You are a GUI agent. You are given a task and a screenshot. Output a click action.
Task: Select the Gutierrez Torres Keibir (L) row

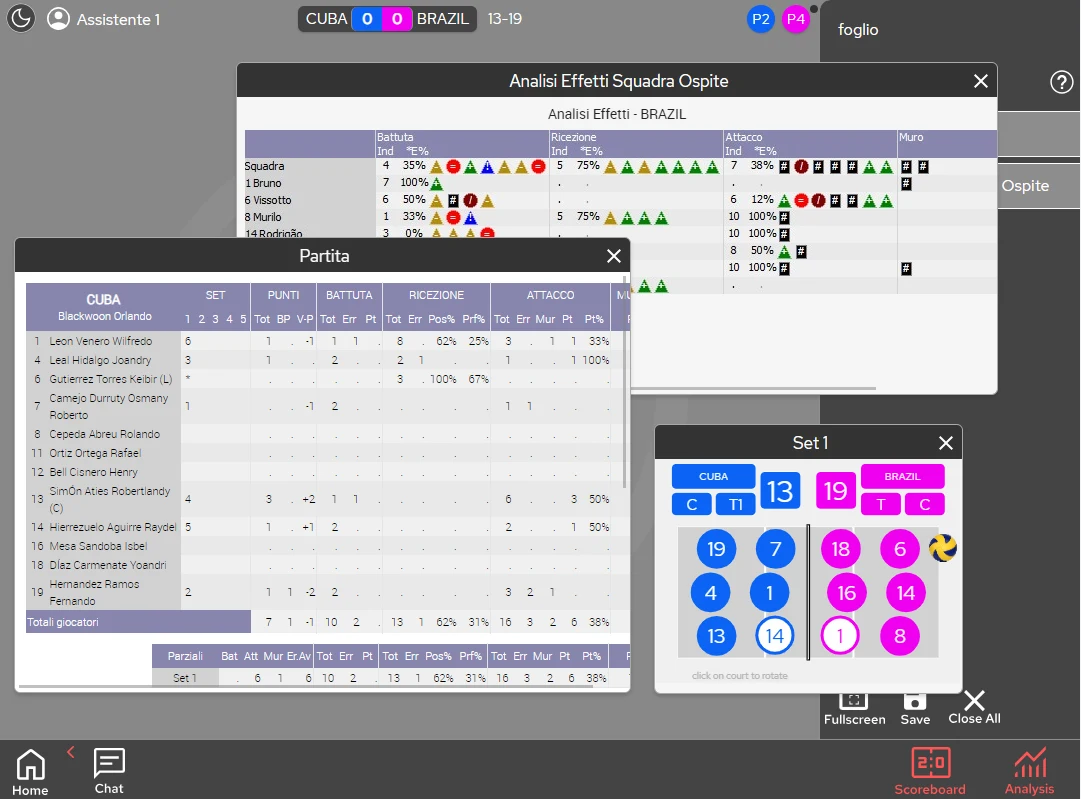point(327,379)
